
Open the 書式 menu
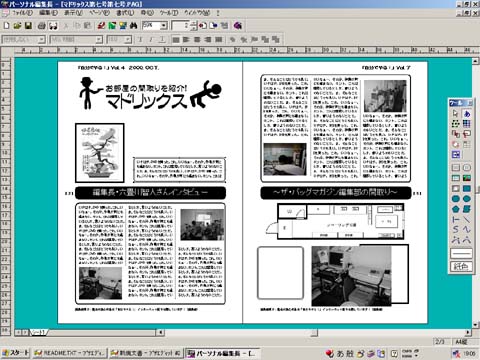[125, 13]
